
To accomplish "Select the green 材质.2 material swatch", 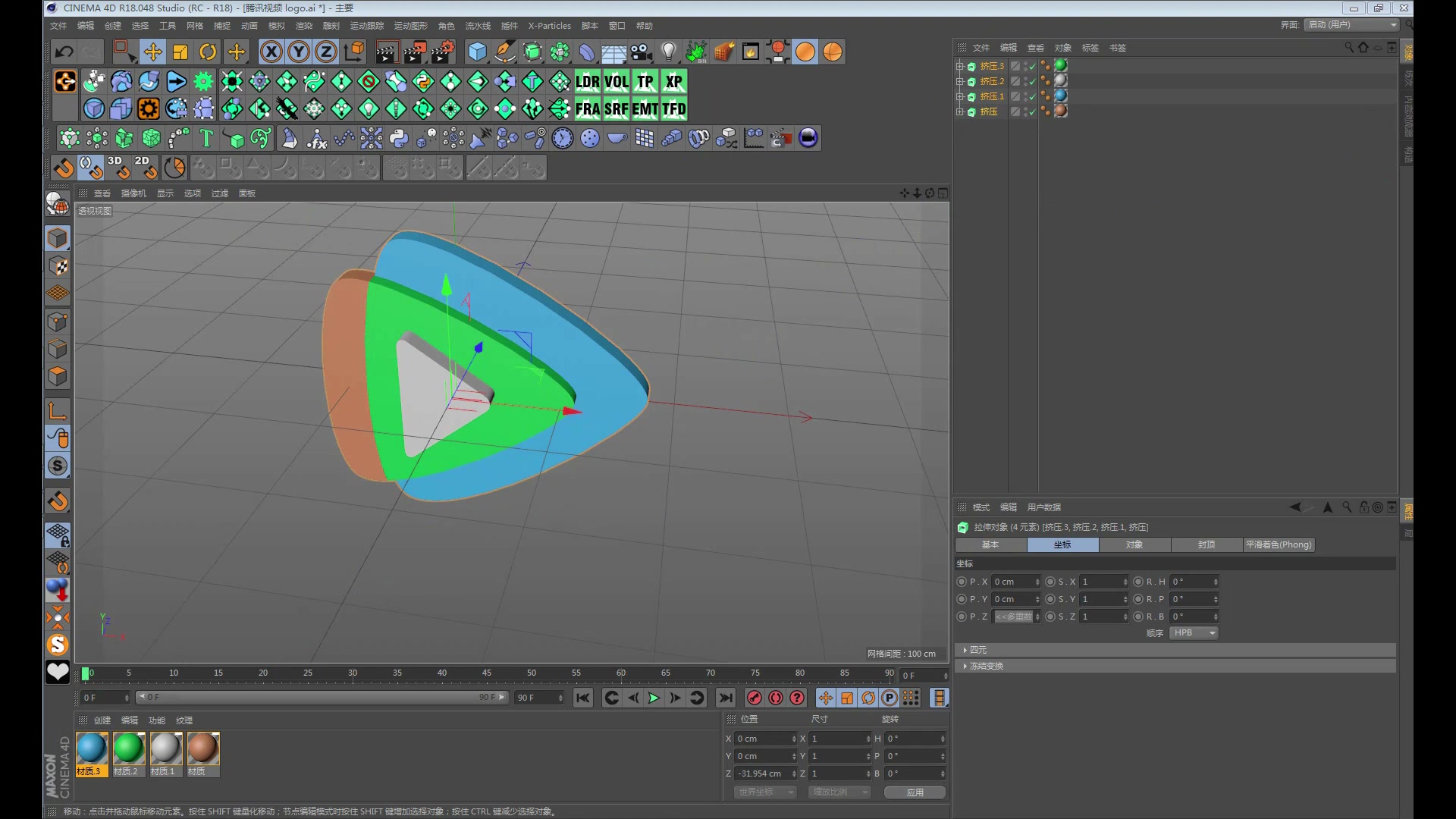I will tap(129, 748).
